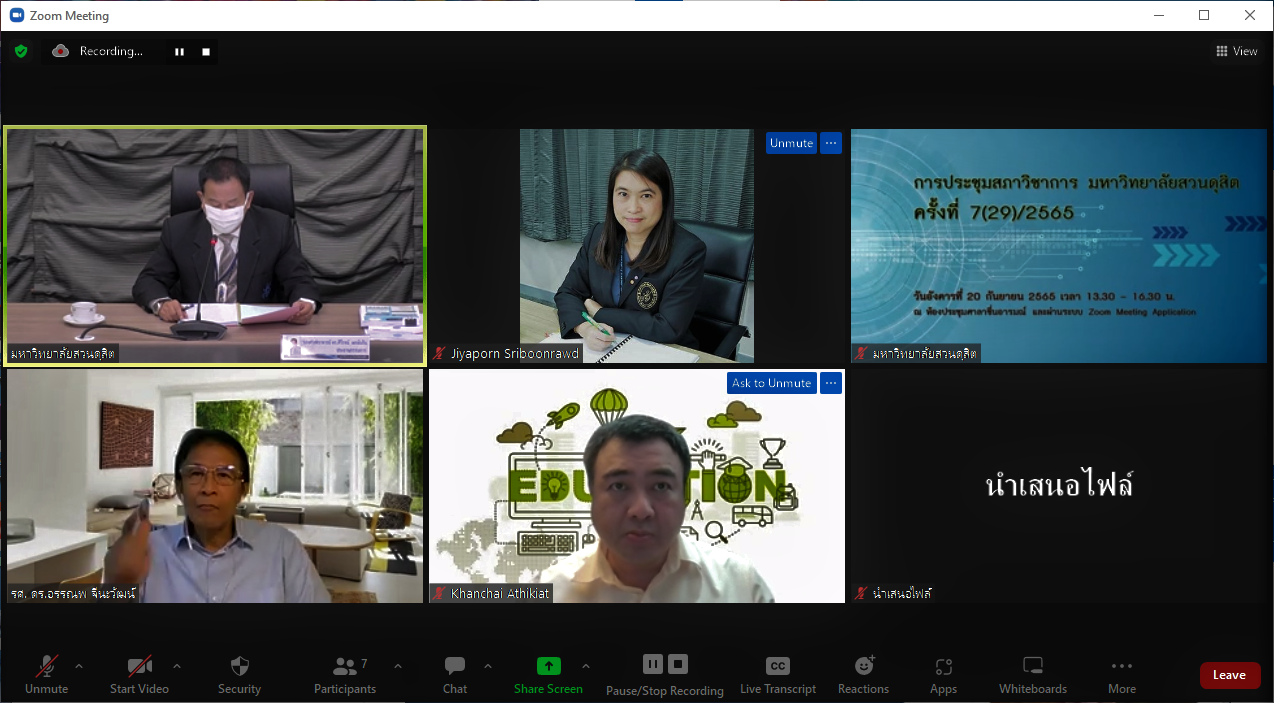Open the Security shield options
Screen dimensions: 1274x703
tap(239, 675)
